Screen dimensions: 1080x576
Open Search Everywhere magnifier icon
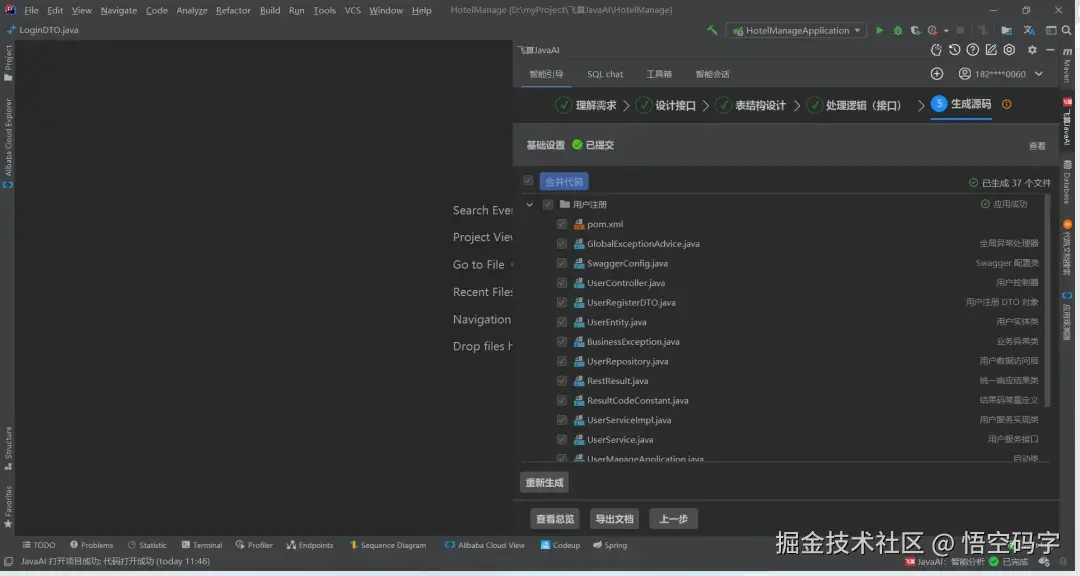[1066, 30]
